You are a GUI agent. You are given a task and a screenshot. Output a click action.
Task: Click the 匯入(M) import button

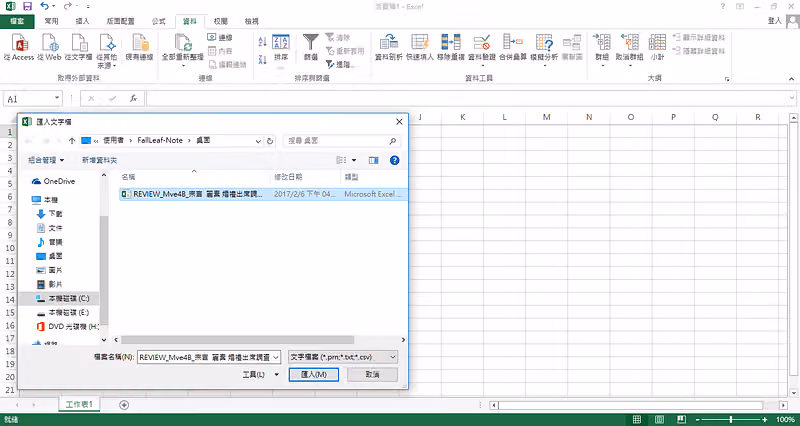(x=314, y=374)
